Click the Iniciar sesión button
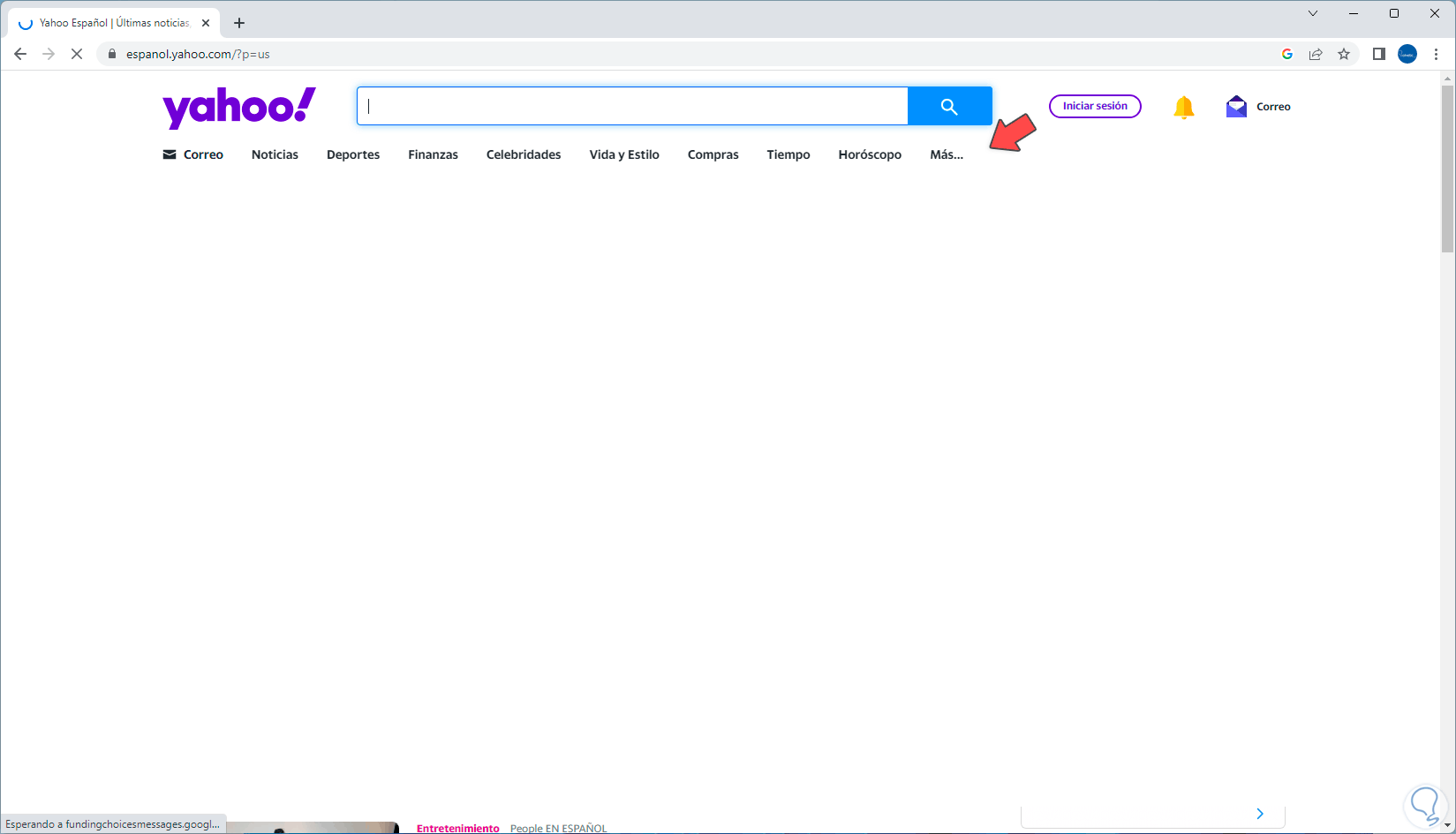This screenshot has width=1456, height=834. 1095,106
